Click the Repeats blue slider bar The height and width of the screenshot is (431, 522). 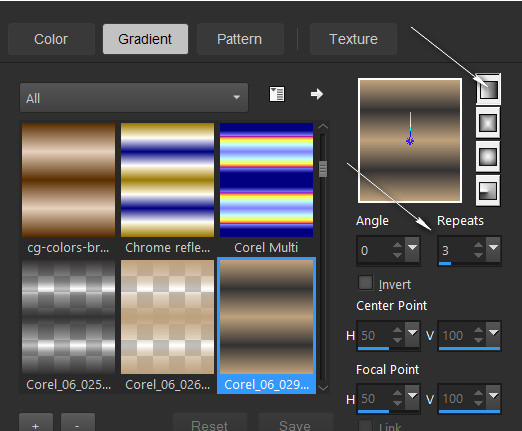[445, 264]
